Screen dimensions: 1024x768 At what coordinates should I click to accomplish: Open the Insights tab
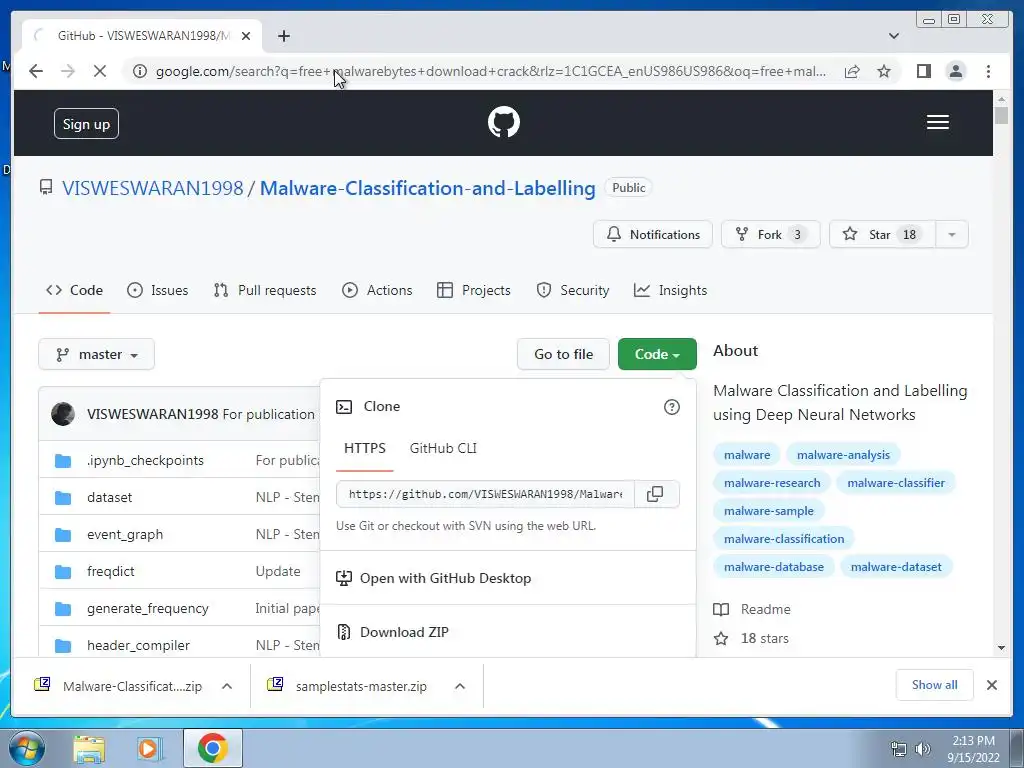pyautogui.click(x=671, y=291)
